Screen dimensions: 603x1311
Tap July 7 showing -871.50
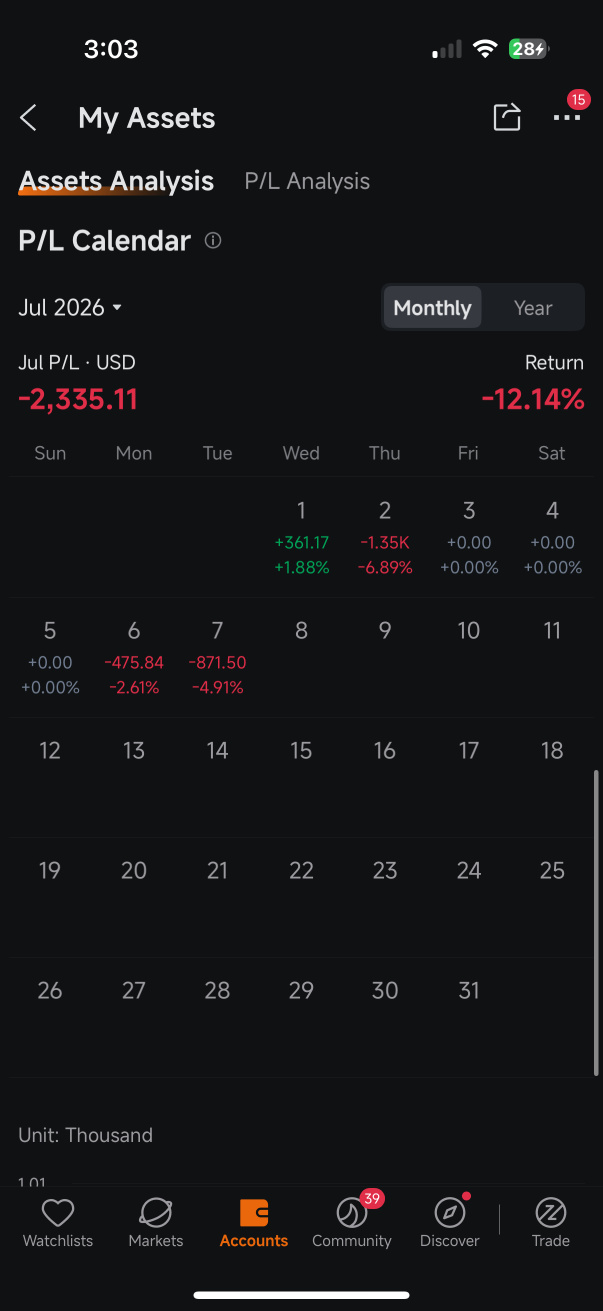pos(217,658)
